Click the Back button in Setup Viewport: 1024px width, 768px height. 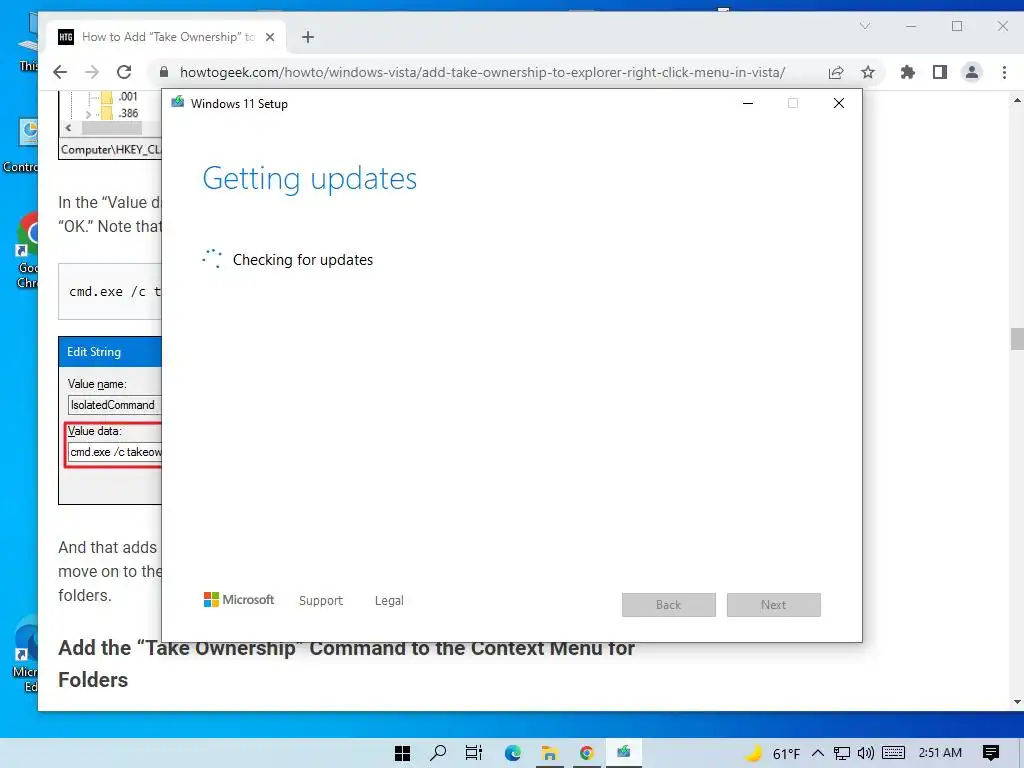coord(669,605)
